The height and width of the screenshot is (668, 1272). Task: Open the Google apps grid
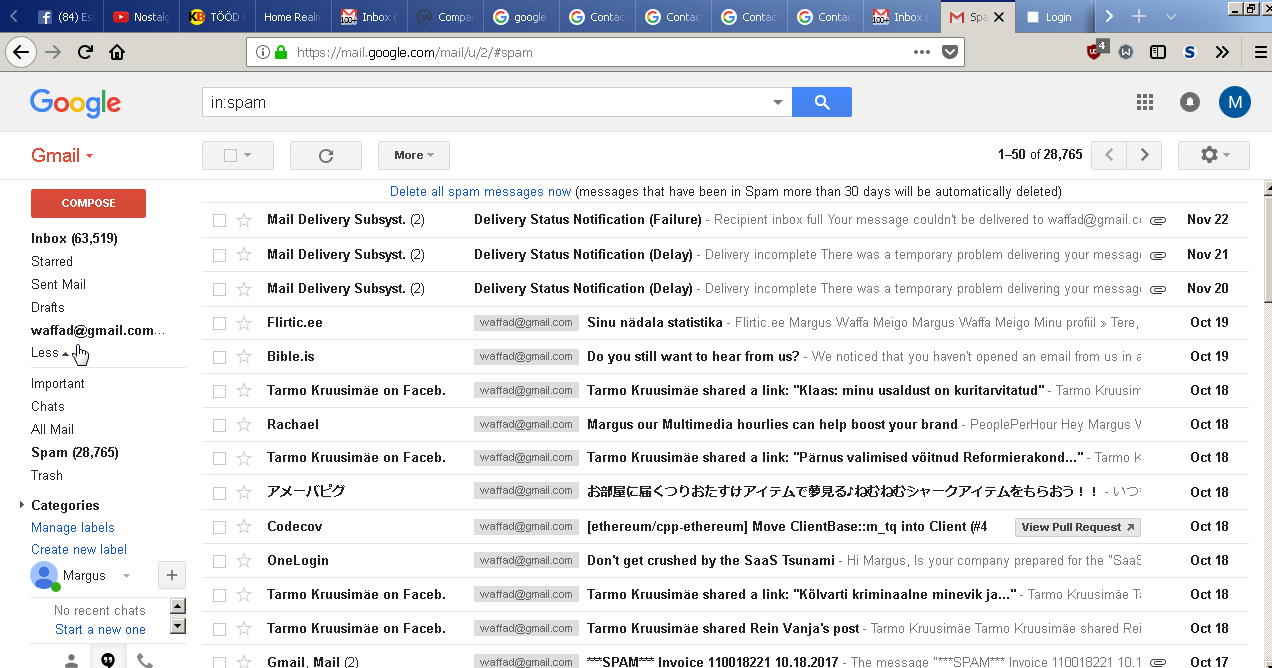tap(1145, 102)
